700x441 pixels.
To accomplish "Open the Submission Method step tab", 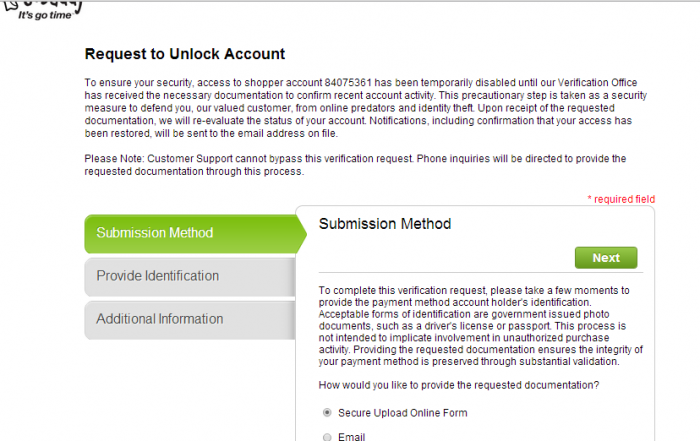I will click(191, 233).
